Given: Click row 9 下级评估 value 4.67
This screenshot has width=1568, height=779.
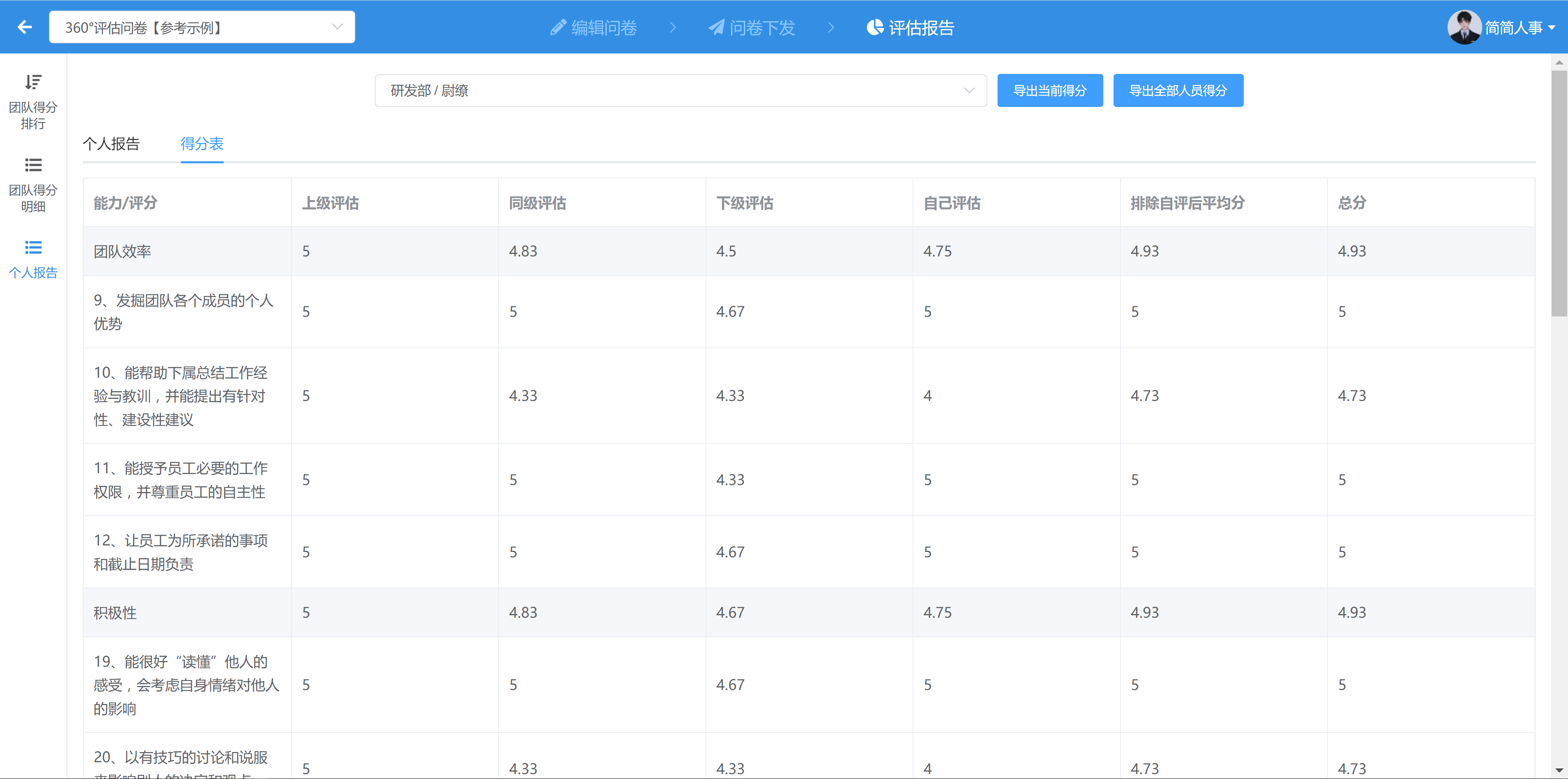Looking at the screenshot, I should click(731, 312).
